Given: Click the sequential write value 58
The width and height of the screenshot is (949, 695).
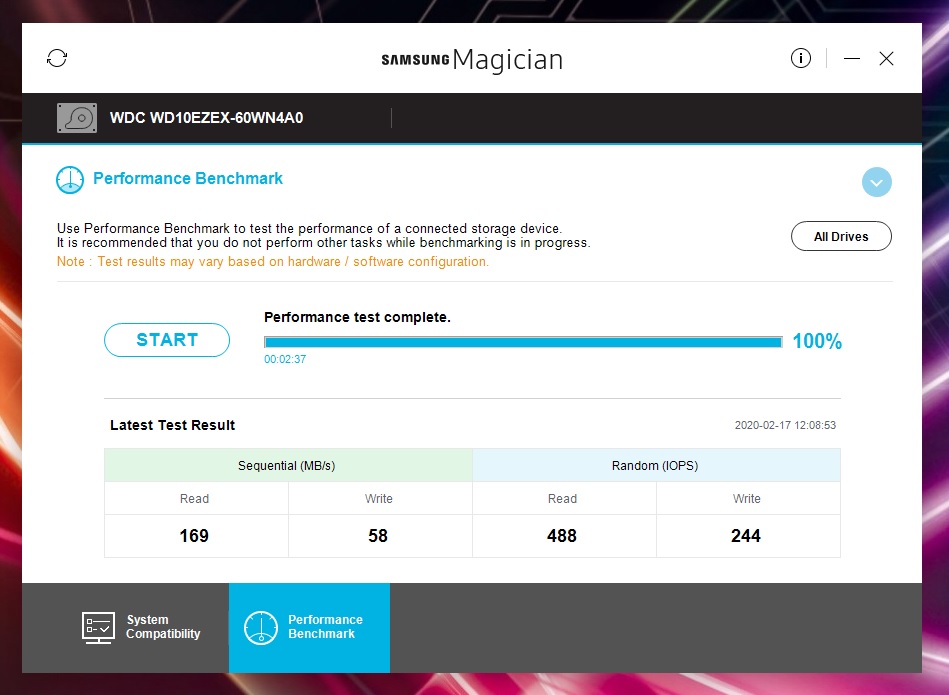Looking at the screenshot, I should tap(378, 536).
